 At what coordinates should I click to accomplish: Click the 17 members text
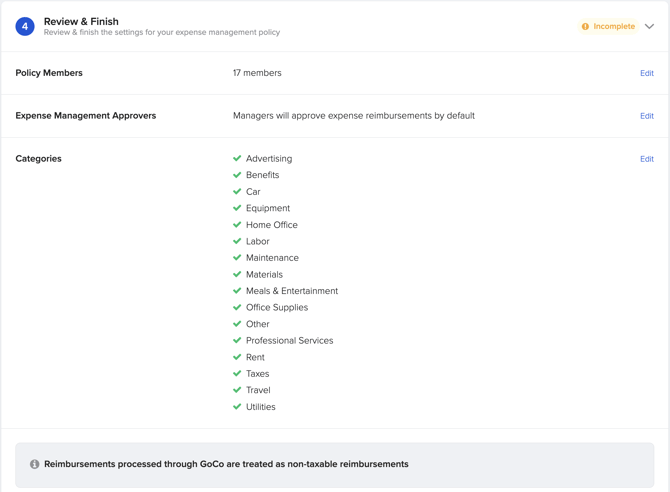coord(257,73)
